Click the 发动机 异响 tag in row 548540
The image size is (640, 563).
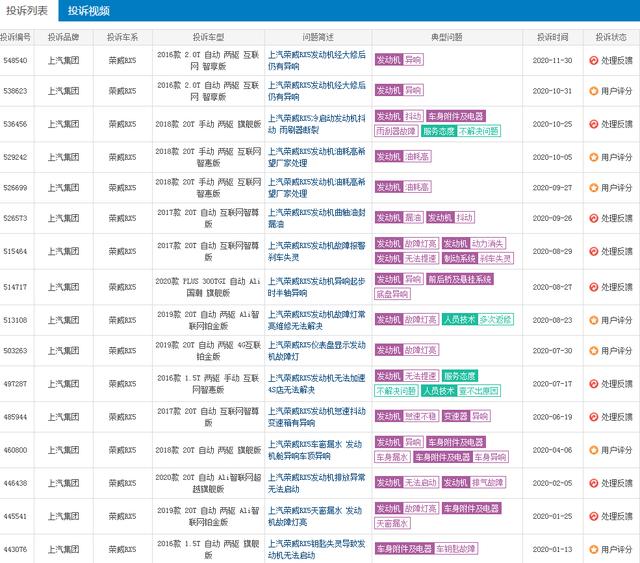point(399,60)
